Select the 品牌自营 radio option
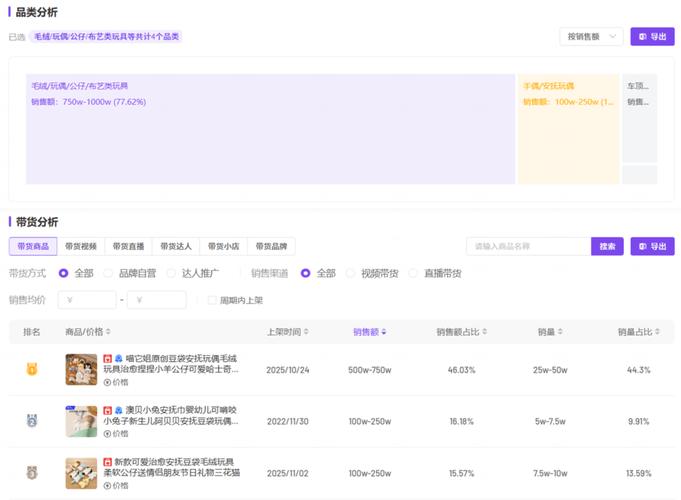 pos(107,273)
